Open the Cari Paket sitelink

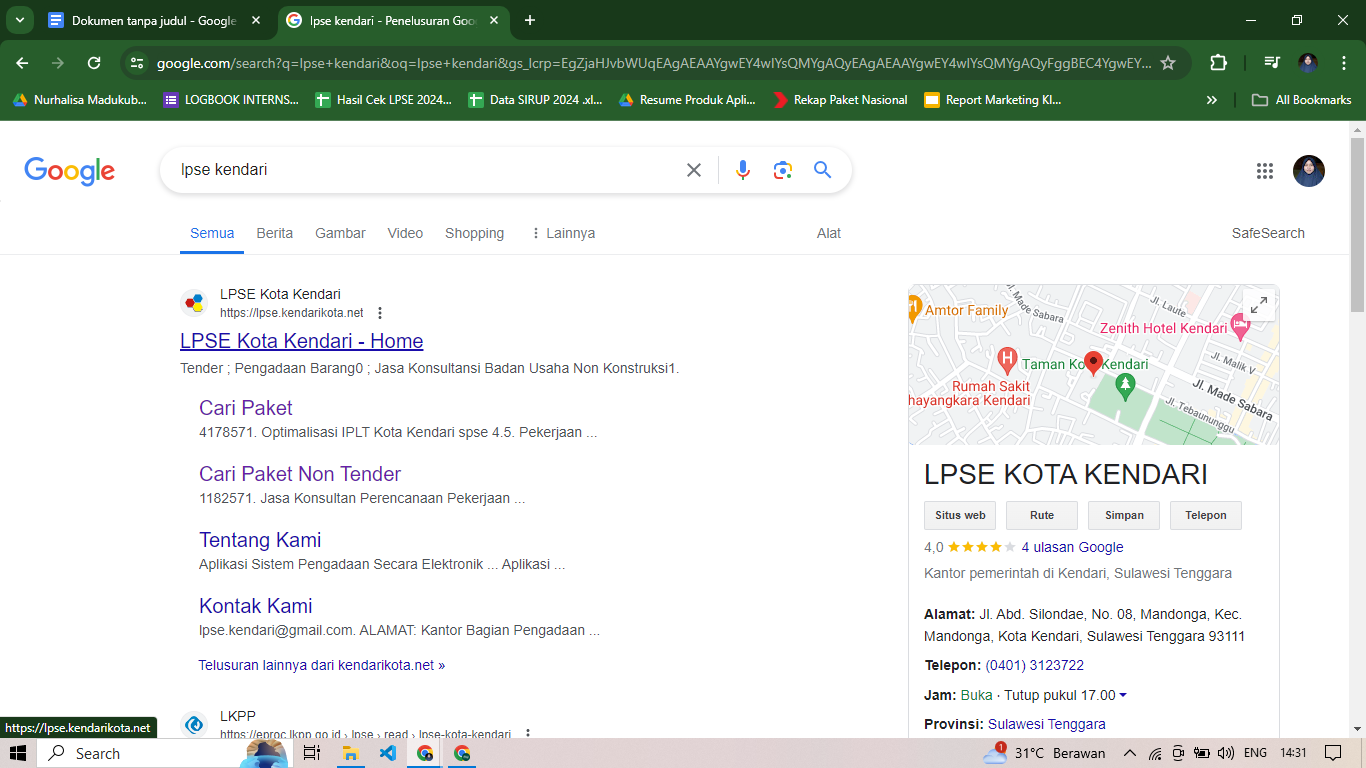(x=246, y=408)
